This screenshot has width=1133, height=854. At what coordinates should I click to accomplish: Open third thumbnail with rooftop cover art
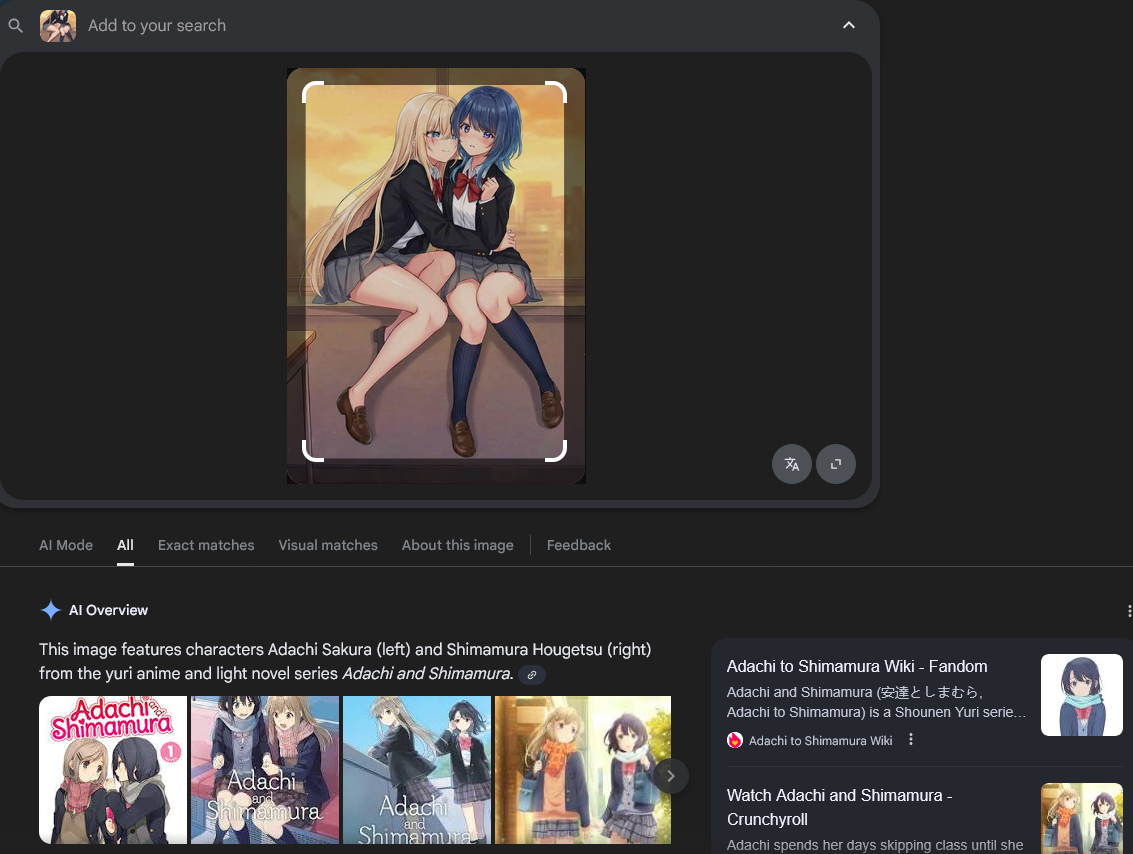[417, 770]
